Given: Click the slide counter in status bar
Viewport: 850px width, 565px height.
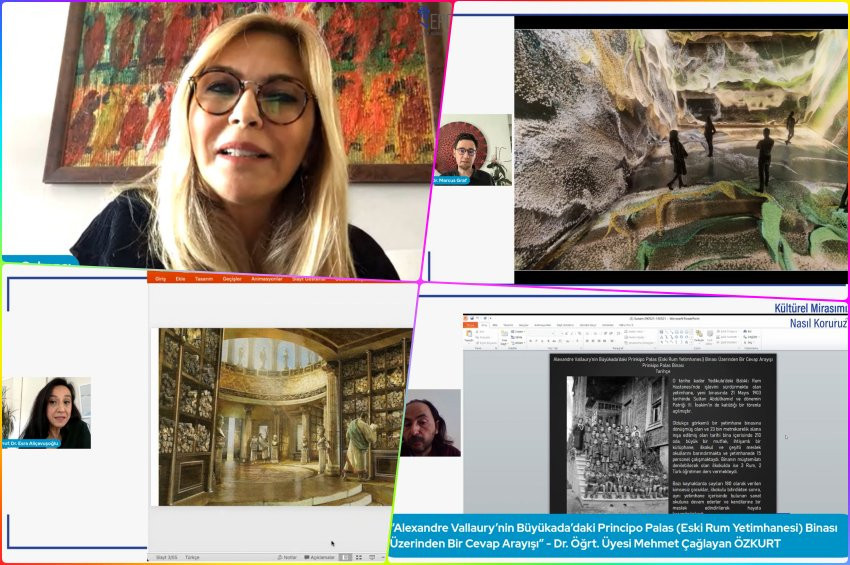Looking at the screenshot, I should point(166,557).
